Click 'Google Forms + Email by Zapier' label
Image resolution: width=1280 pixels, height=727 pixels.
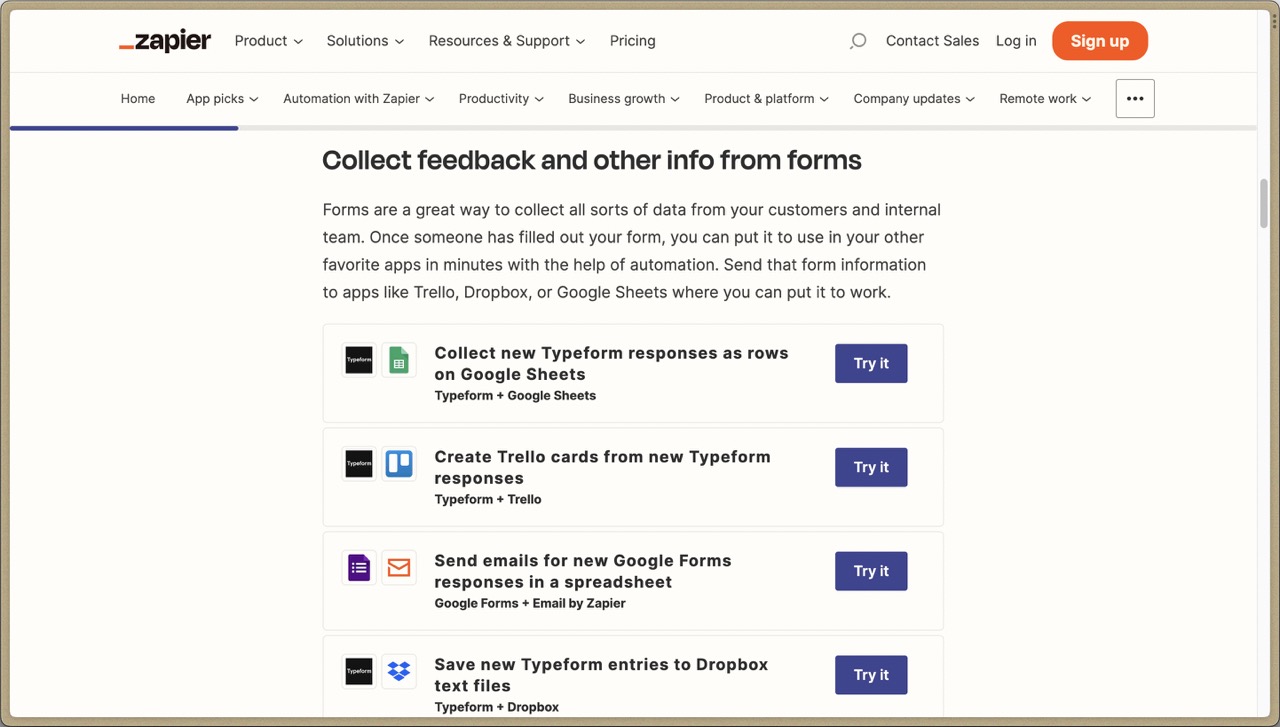530,604
